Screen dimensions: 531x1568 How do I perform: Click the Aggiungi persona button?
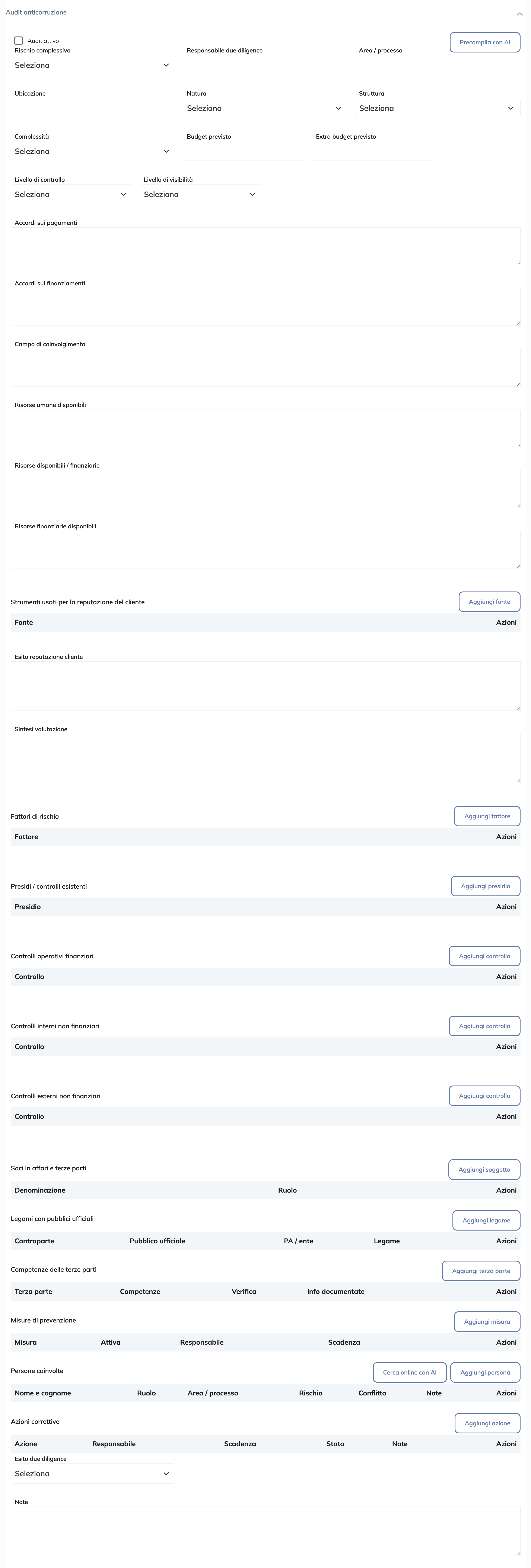click(x=485, y=1373)
